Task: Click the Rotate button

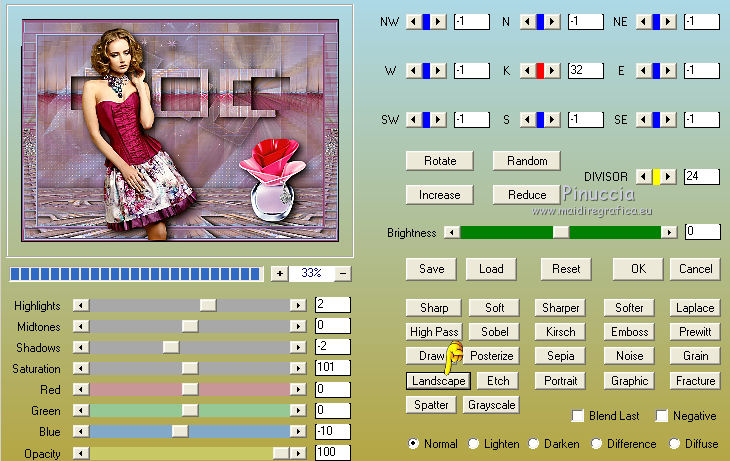Action: tap(440, 161)
